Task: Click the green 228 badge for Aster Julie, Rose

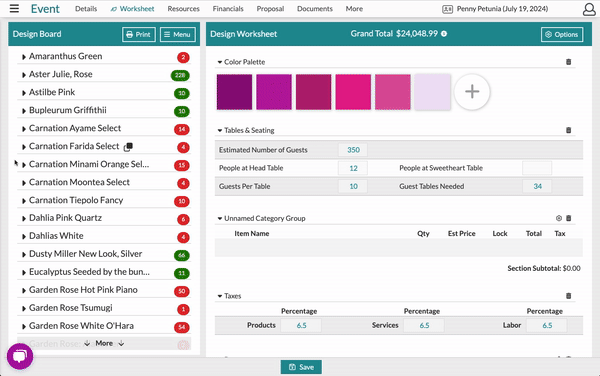Action: pyautogui.click(x=180, y=75)
